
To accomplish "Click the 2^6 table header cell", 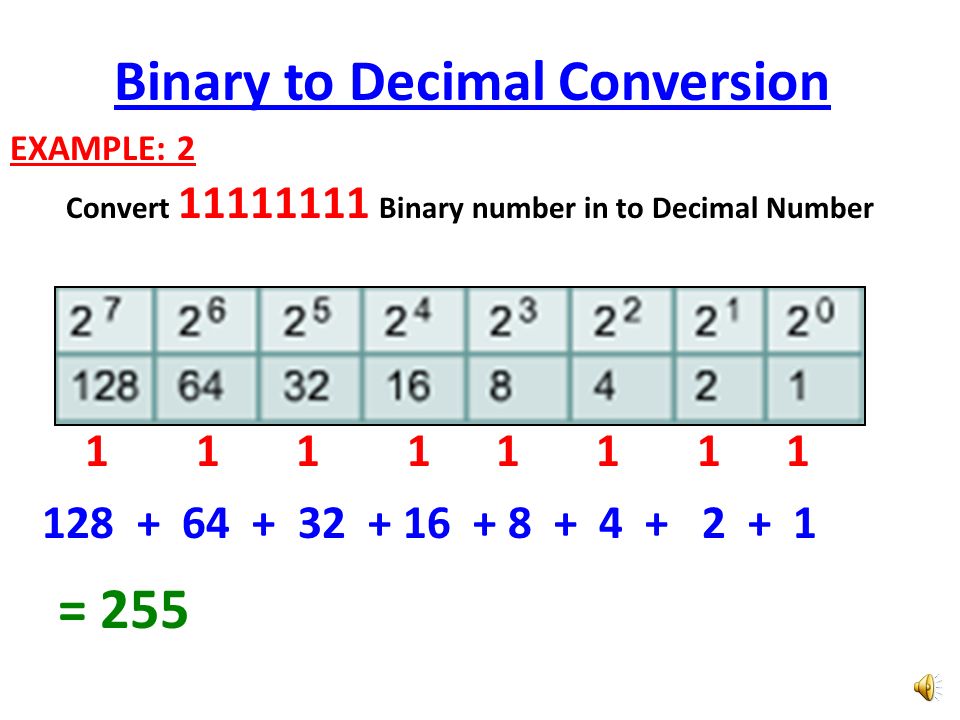I will click(207, 320).
